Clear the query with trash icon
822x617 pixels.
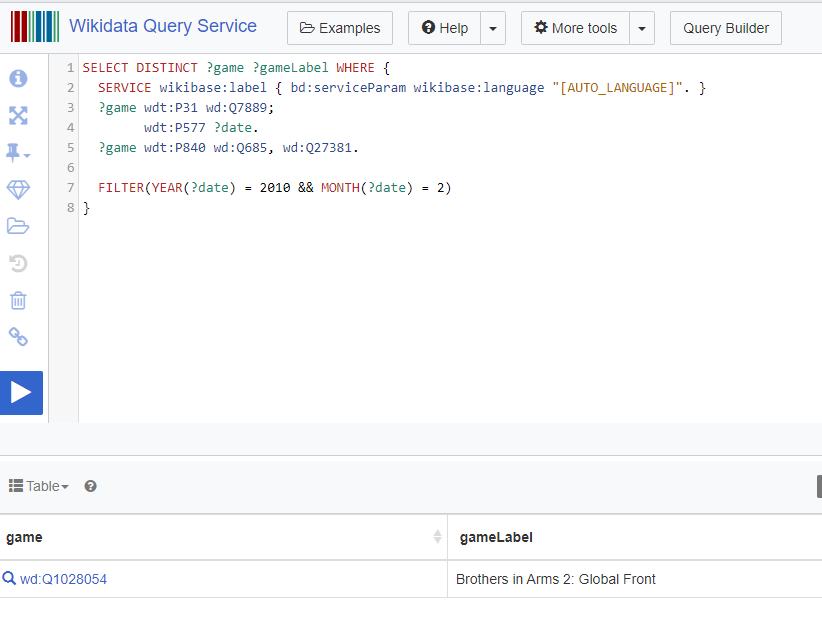[18, 300]
